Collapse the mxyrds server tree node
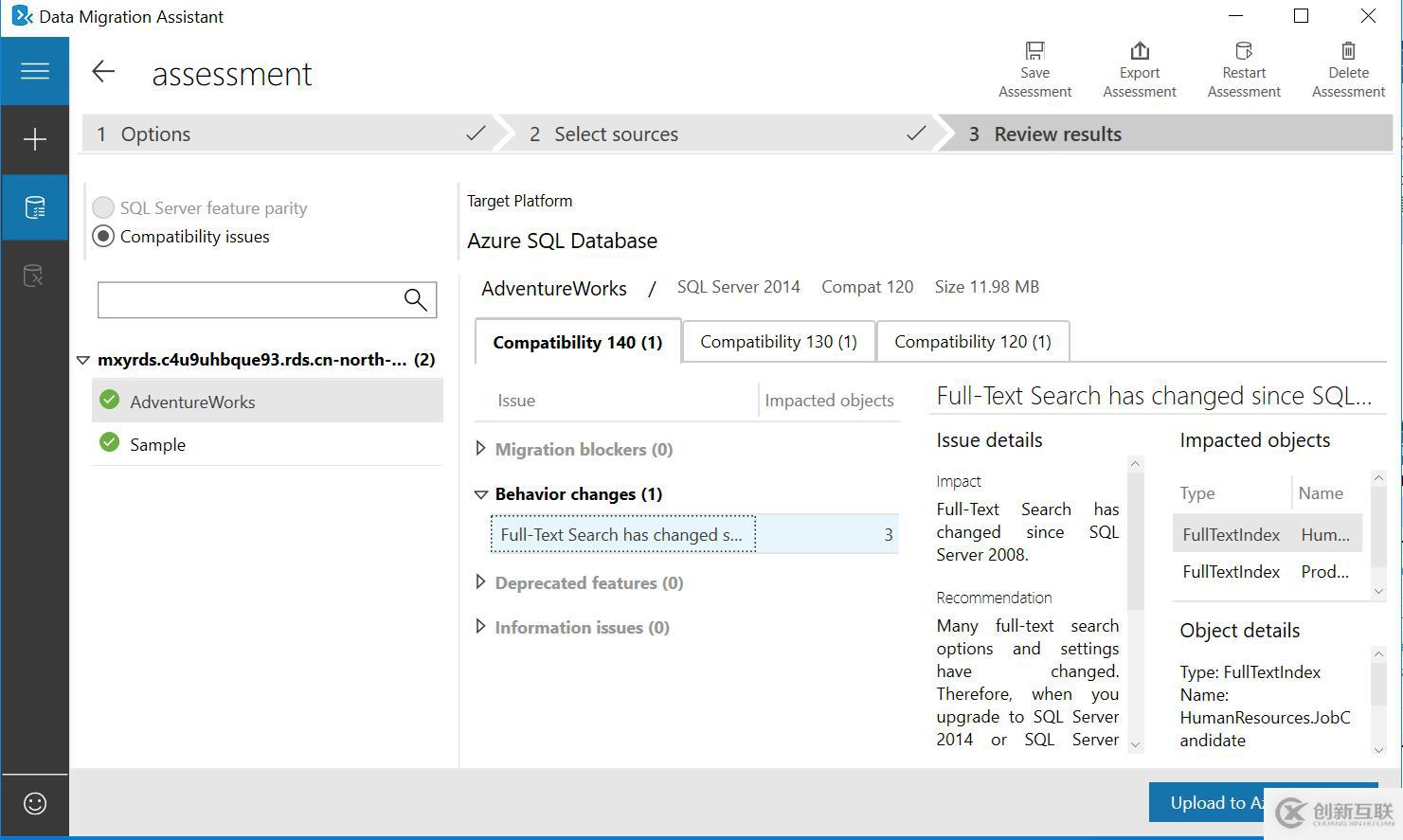The width and height of the screenshot is (1403, 840). 83,360
